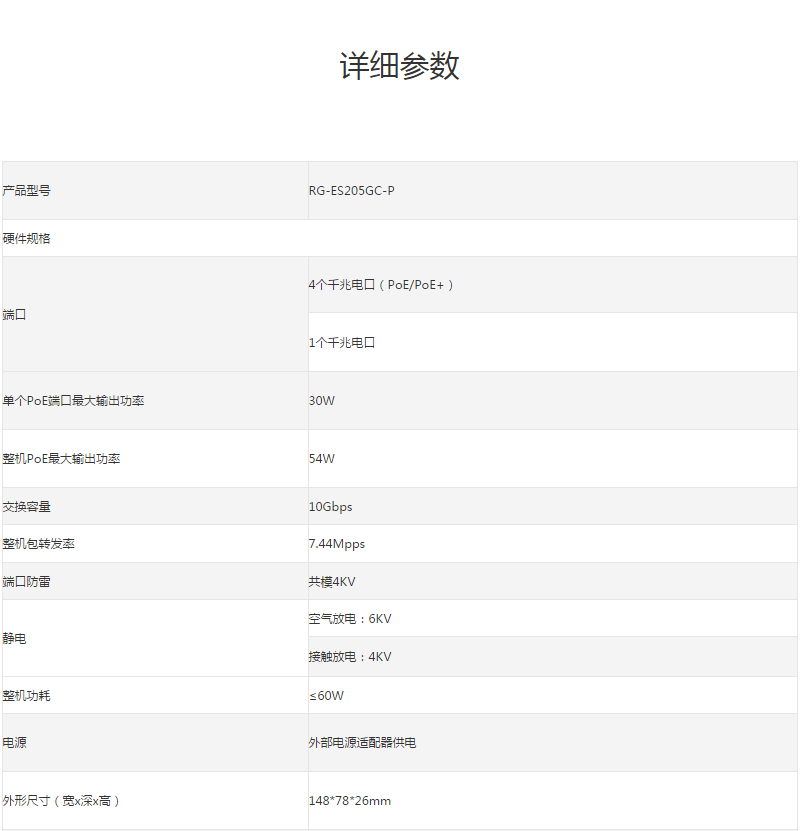800x831 pixels.
Task: Click the 整机包转发率 label
Action: coord(38,544)
